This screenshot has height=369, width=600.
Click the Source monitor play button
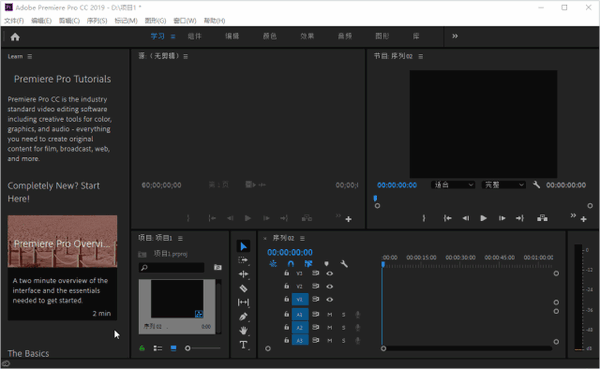pyautogui.click(x=248, y=218)
